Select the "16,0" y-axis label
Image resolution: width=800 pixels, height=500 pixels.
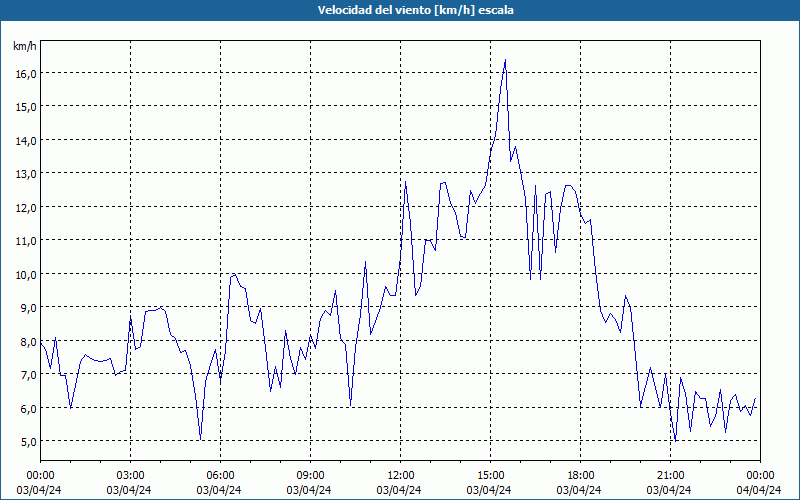pyautogui.click(x=26, y=73)
